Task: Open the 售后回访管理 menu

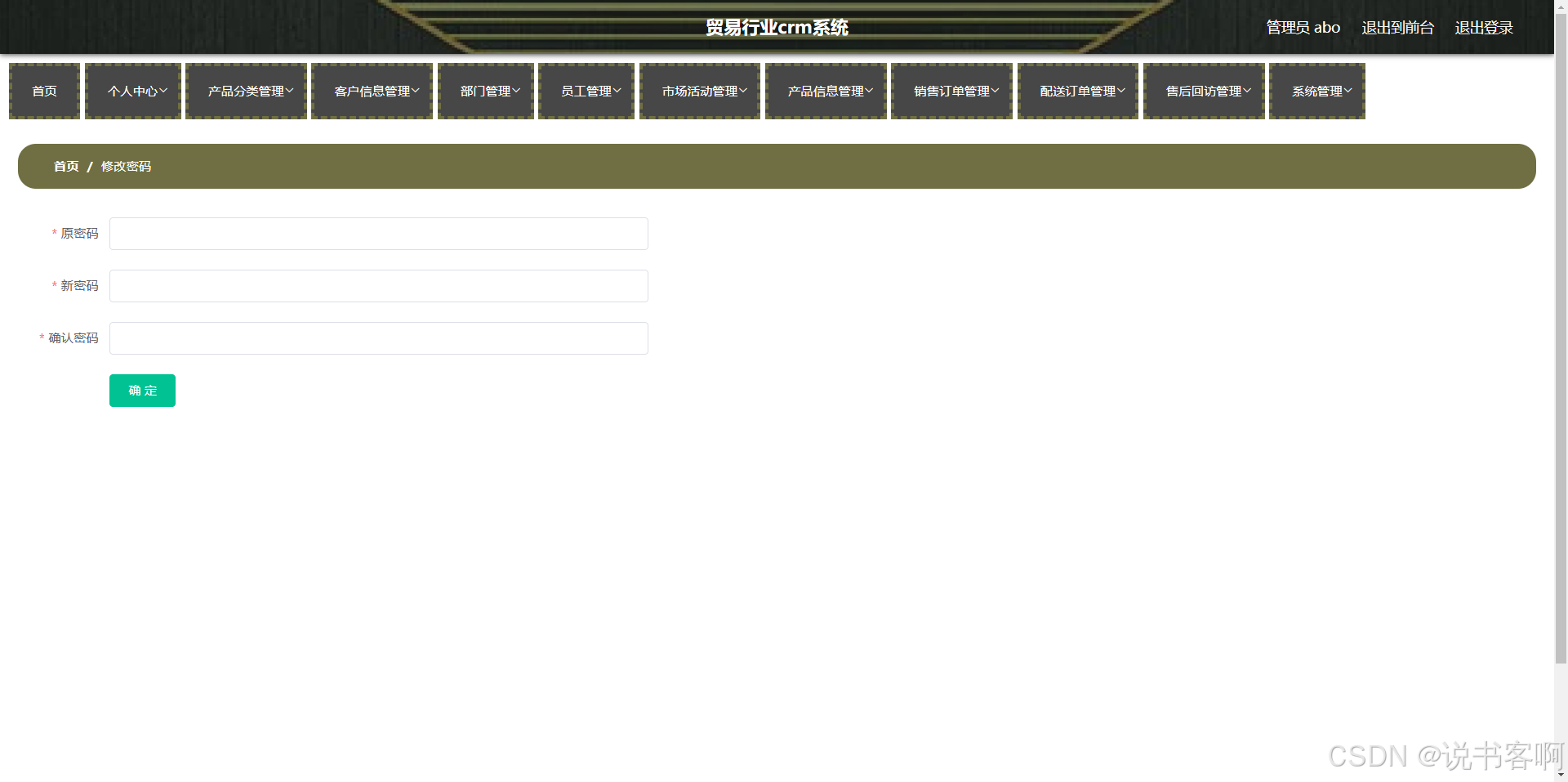Action: pos(1204,91)
